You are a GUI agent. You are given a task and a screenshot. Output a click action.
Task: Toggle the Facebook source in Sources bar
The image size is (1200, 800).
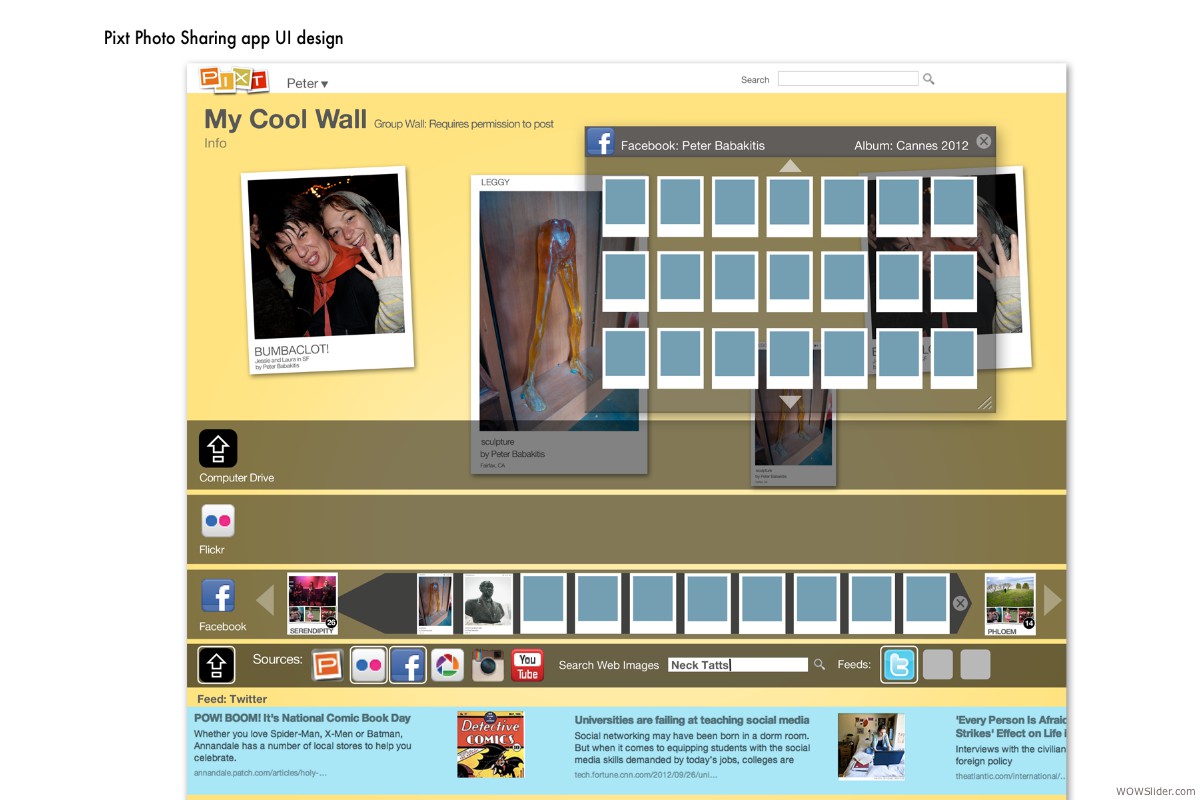pyautogui.click(x=408, y=665)
